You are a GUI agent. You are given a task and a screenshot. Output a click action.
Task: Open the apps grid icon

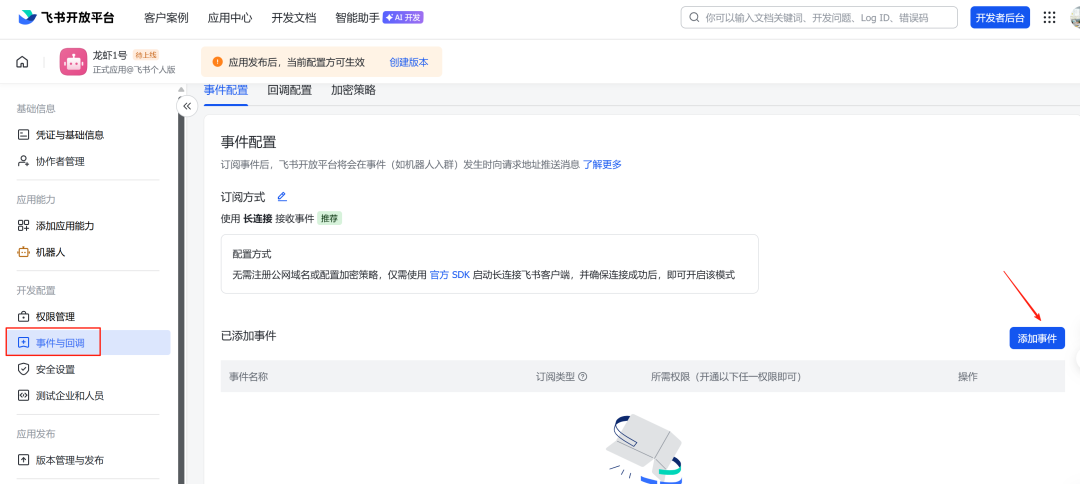1049,17
